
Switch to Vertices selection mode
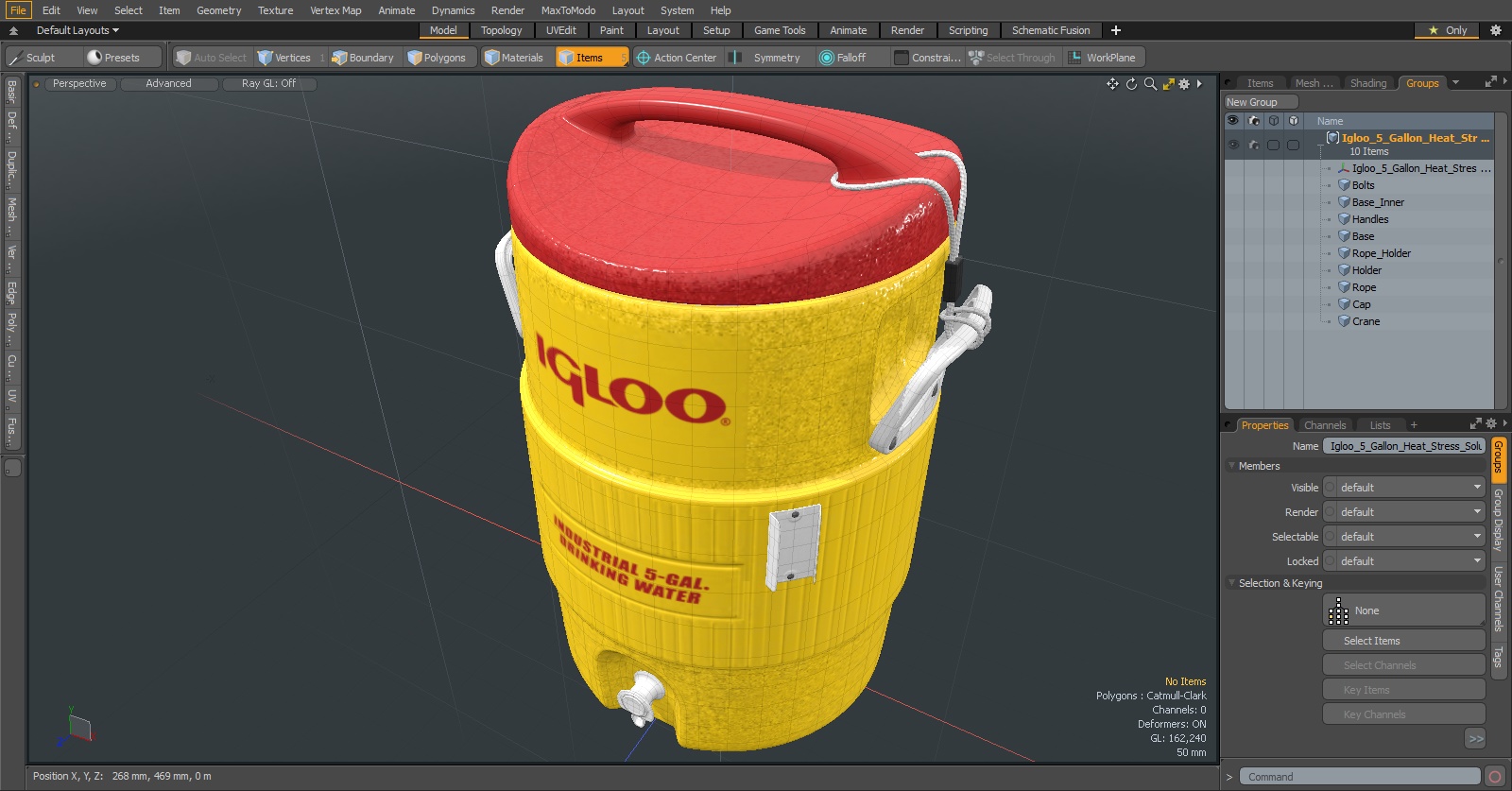click(x=290, y=58)
